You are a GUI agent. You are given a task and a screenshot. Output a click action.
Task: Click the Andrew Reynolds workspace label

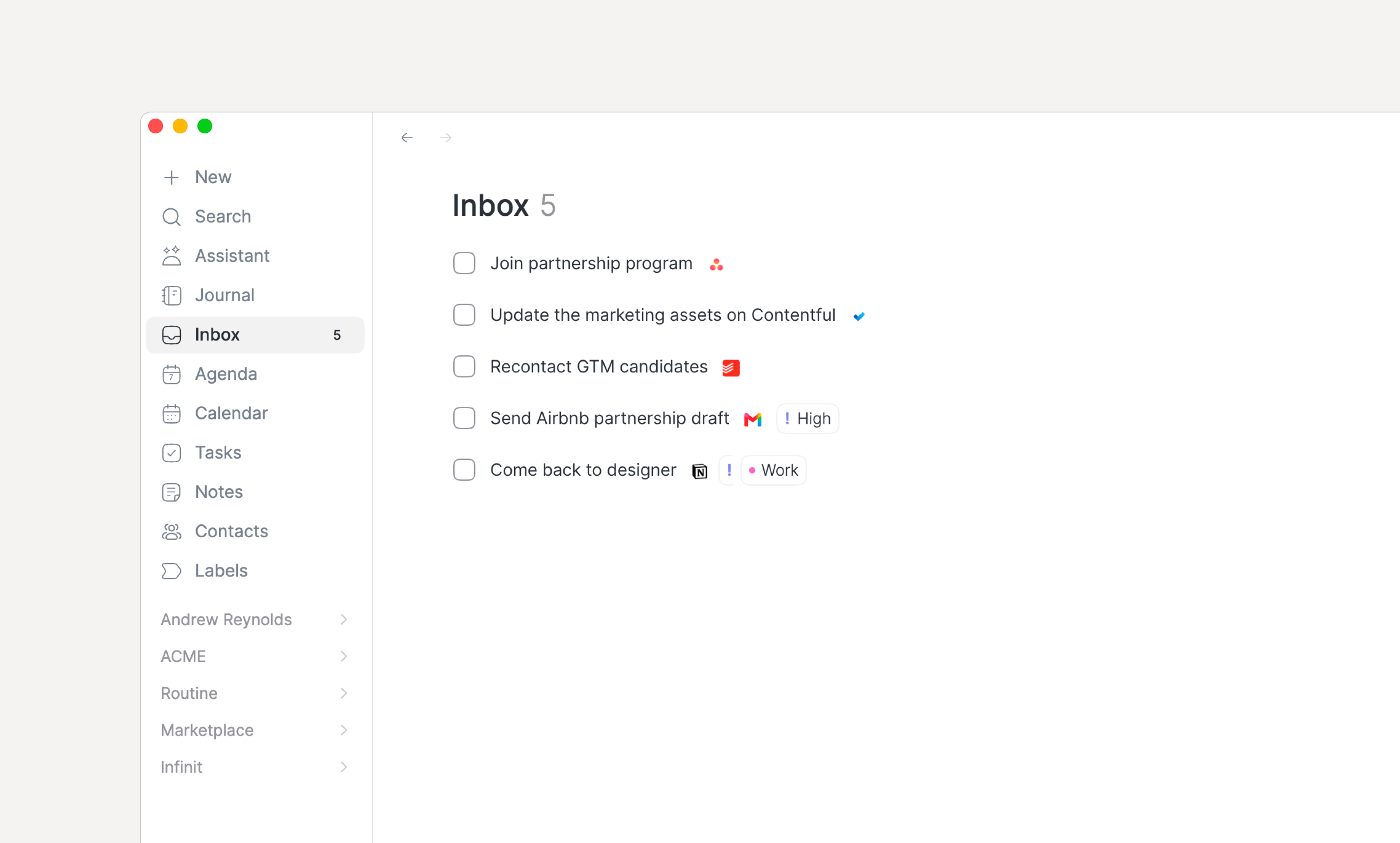point(226,619)
